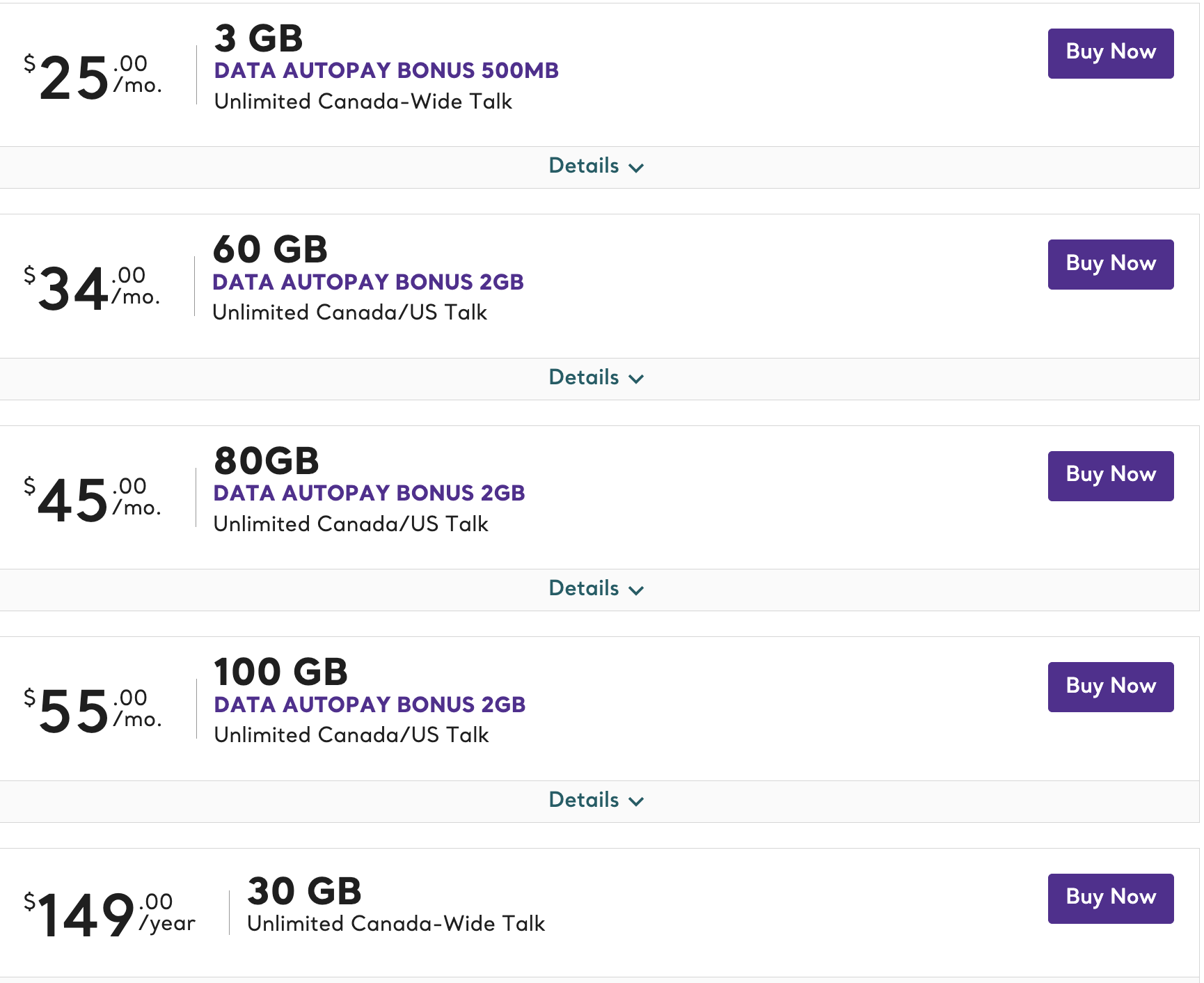Expand the chevron beside Details under 3 GB plan
This screenshot has height=983, width=1204.
pos(635,167)
